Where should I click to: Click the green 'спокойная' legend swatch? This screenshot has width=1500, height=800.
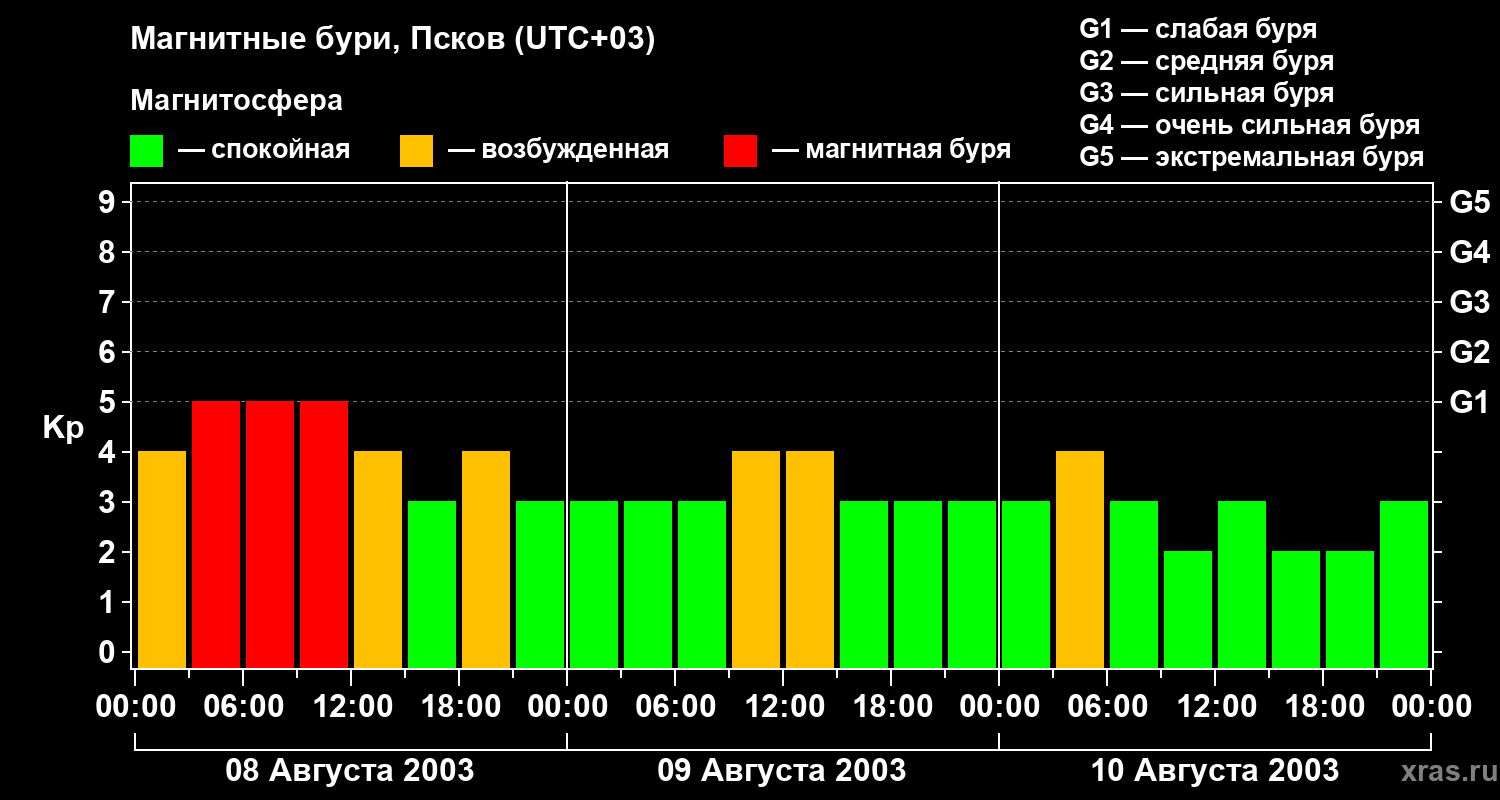(146, 151)
